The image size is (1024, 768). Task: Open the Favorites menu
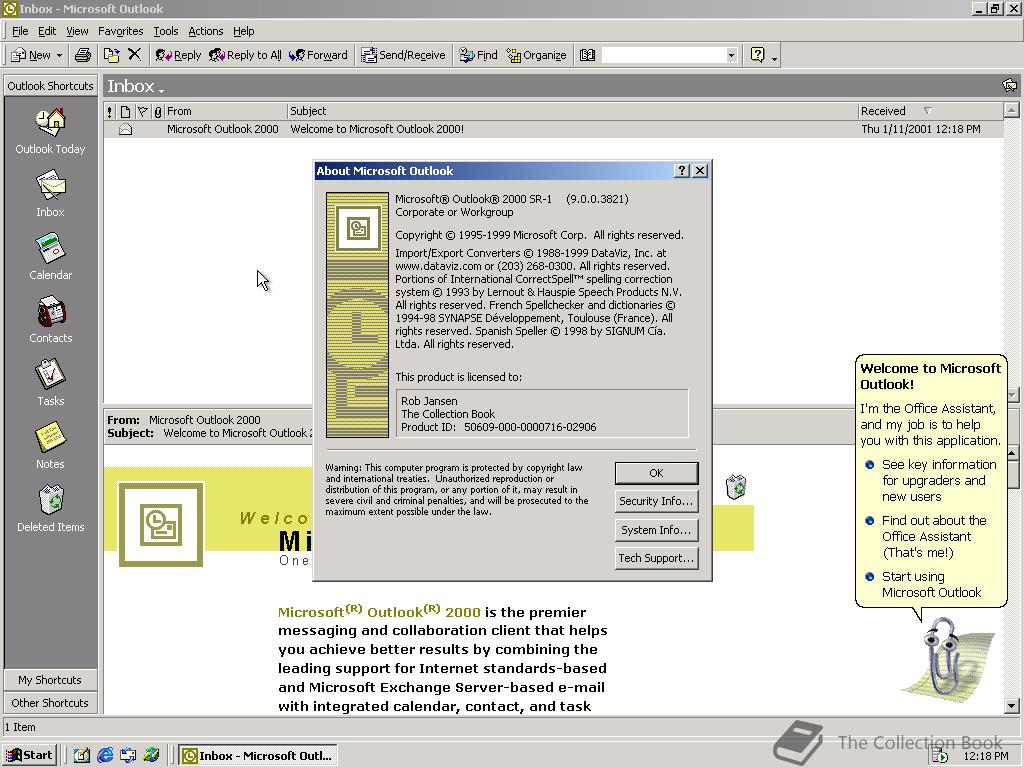(x=120, y=31)
